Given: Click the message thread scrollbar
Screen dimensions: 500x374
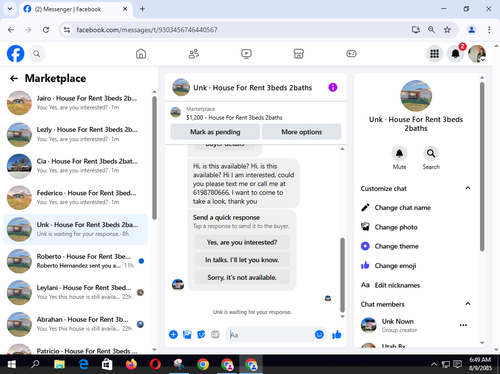Looking at the screenshot, I should coord(342,275).
